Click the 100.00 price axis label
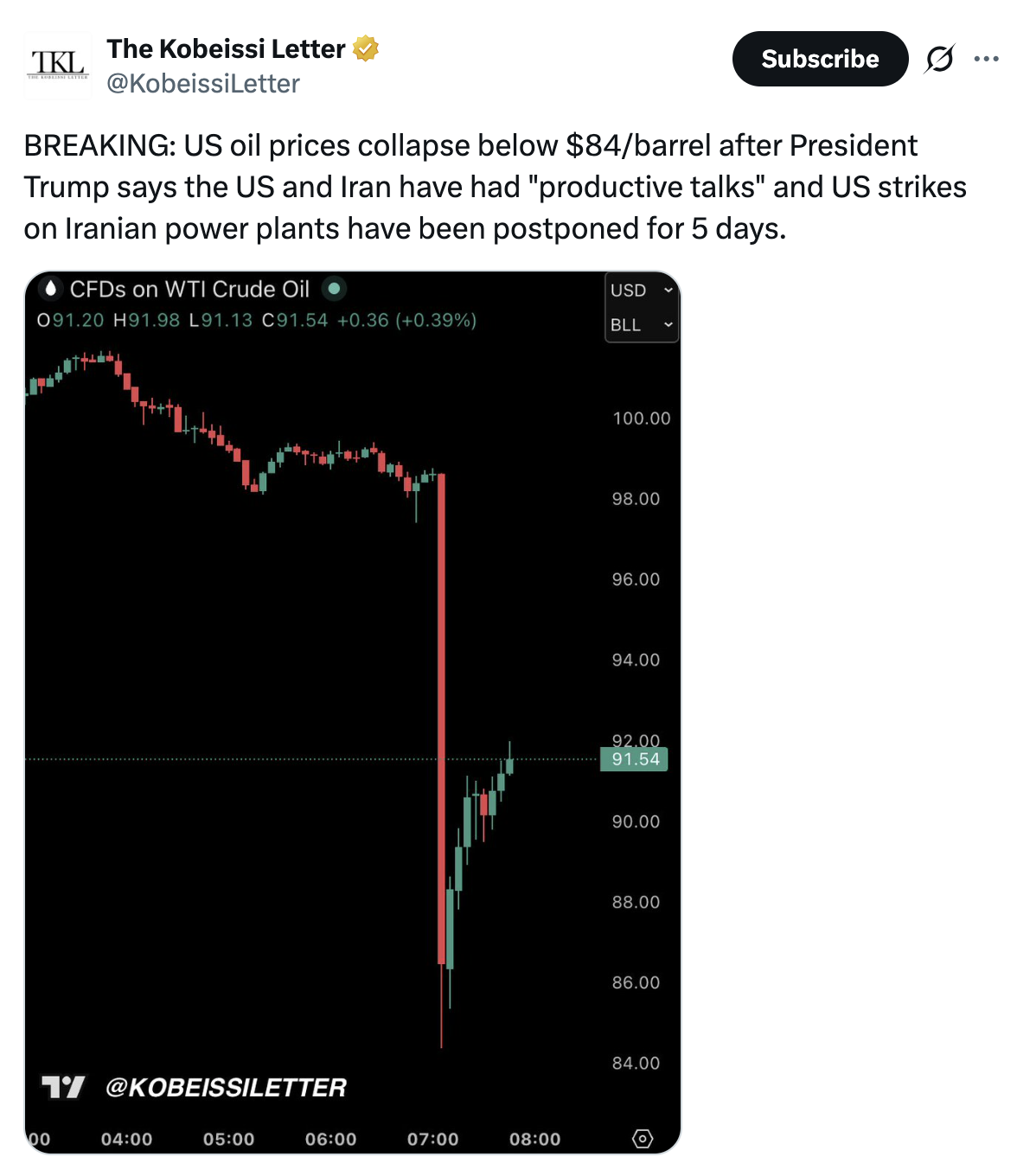Screen dimensions: 1017x1176 pyautogui.click(x=641, y=419)
